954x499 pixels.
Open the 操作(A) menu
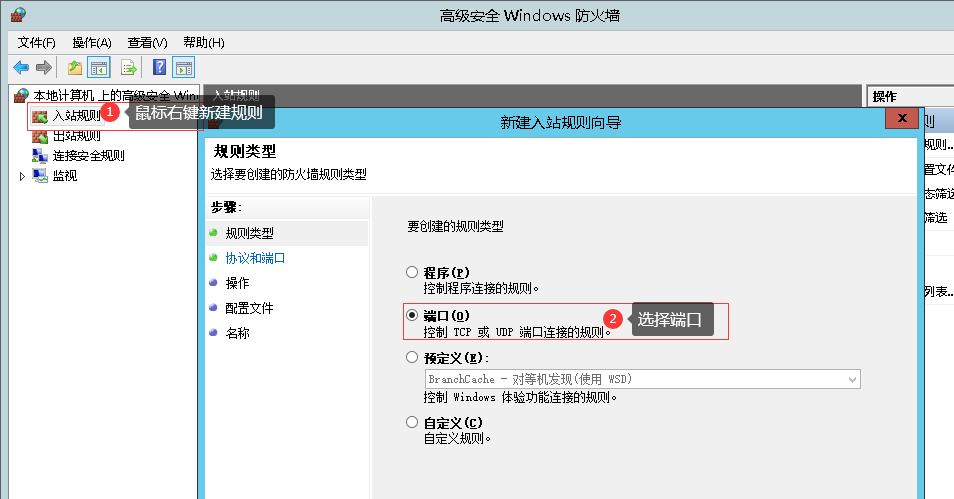[x=92, y=43]
